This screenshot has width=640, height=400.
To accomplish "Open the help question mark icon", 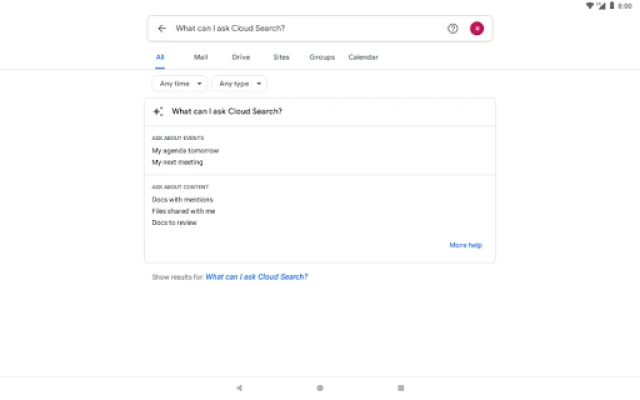I will click(x=452, y=28).
